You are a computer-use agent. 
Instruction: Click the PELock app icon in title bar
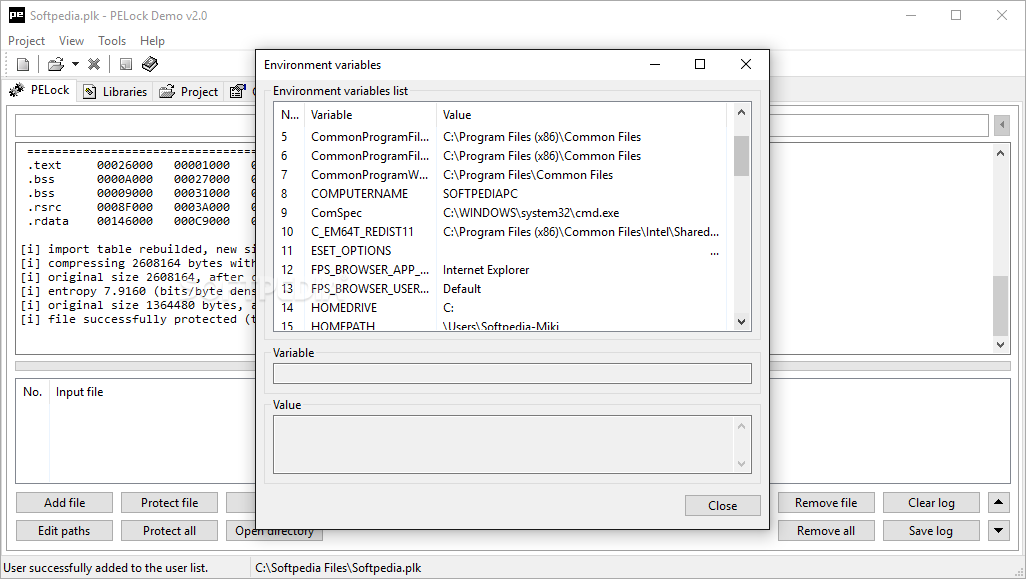[16, 15]
